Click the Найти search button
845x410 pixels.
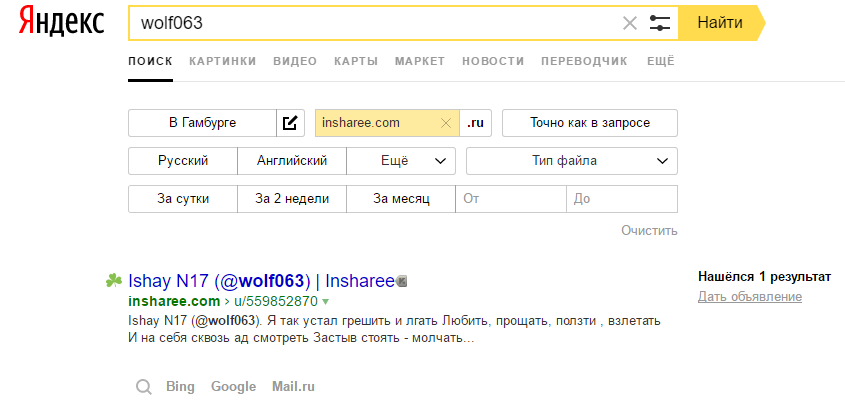pyautogui.click(x=721, y=23)
